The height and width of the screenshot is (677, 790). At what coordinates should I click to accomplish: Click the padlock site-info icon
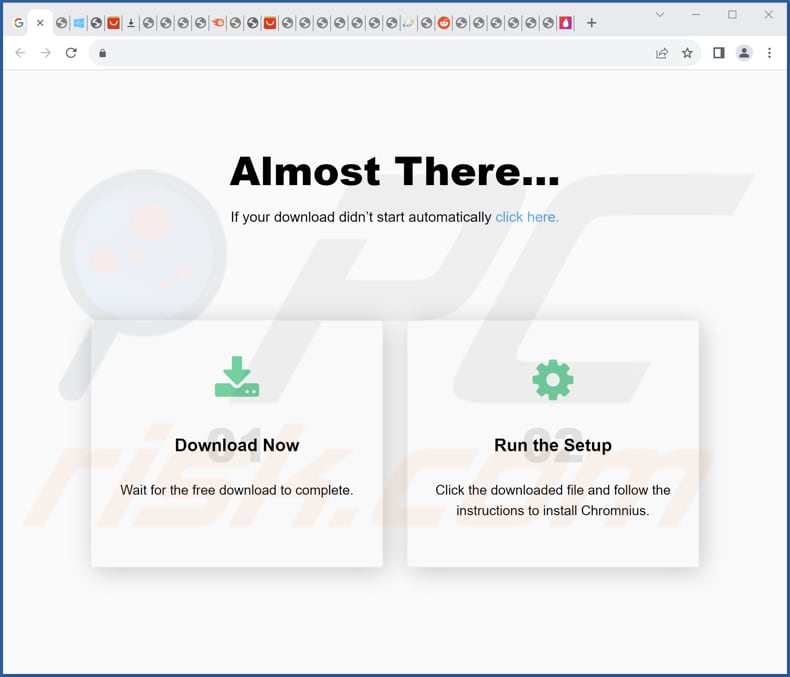(103, 53)
